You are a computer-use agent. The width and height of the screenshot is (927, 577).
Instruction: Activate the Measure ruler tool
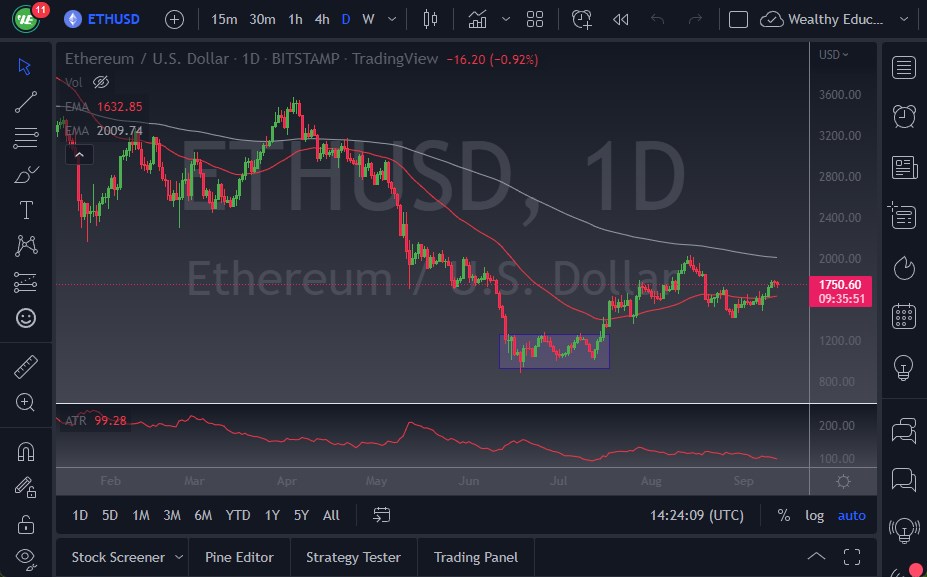coord(25,366)
